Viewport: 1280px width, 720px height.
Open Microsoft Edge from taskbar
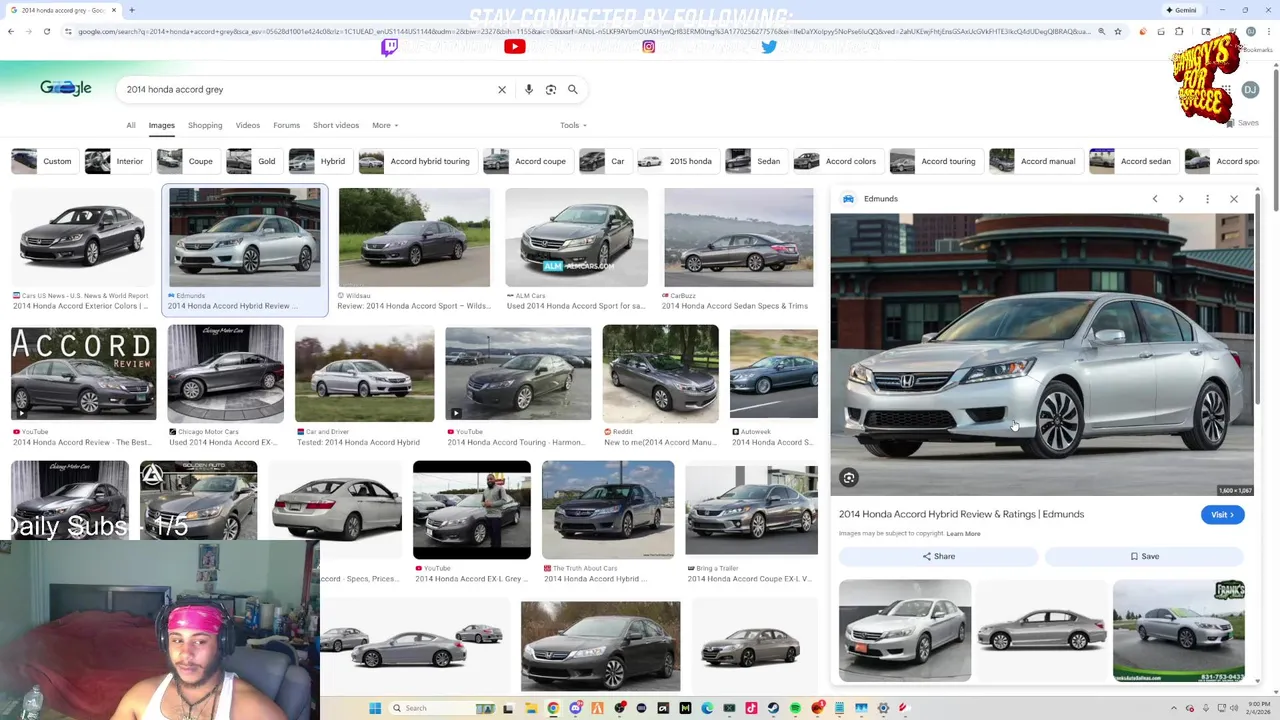[707, 708]
